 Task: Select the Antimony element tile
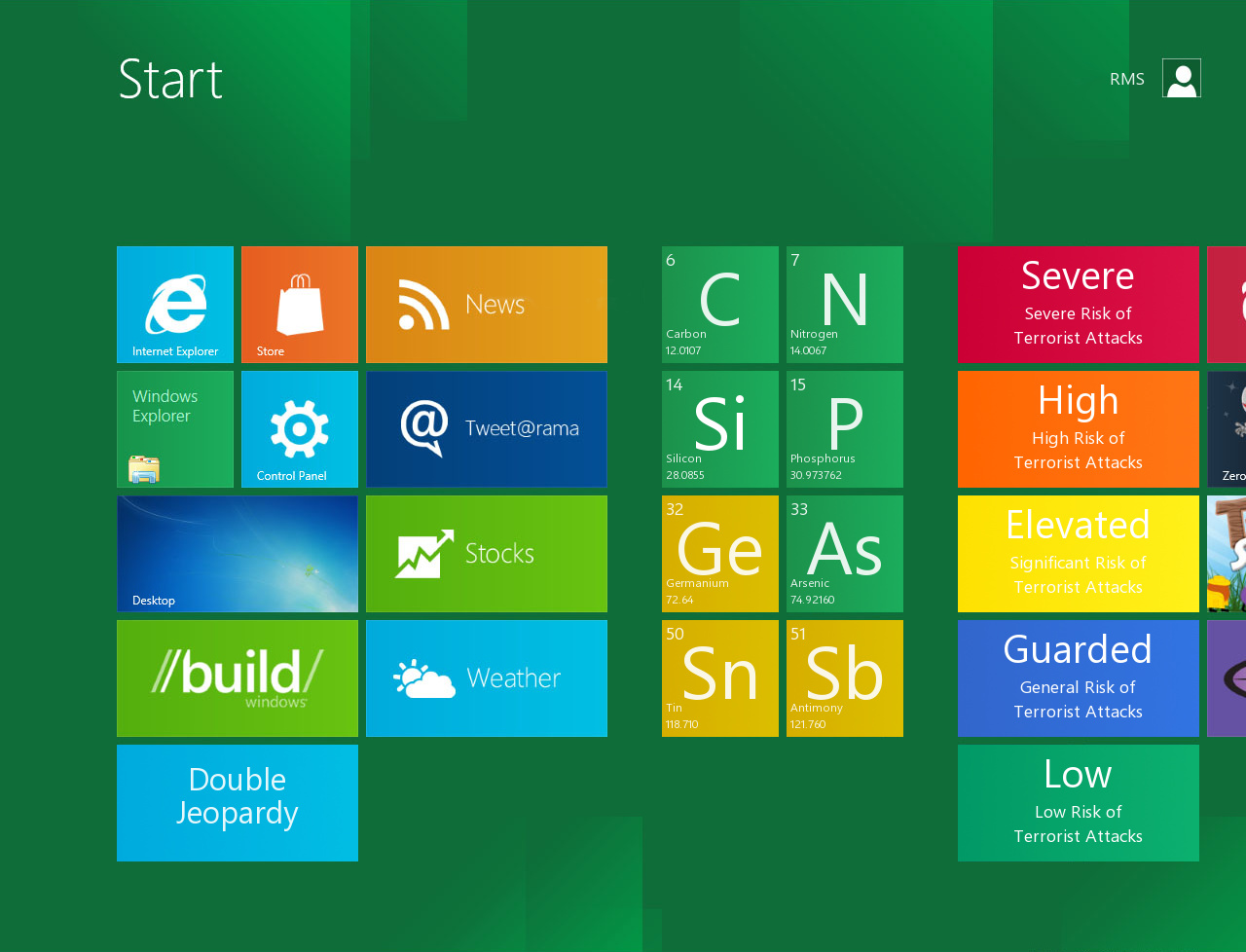(x=845, y=678)
